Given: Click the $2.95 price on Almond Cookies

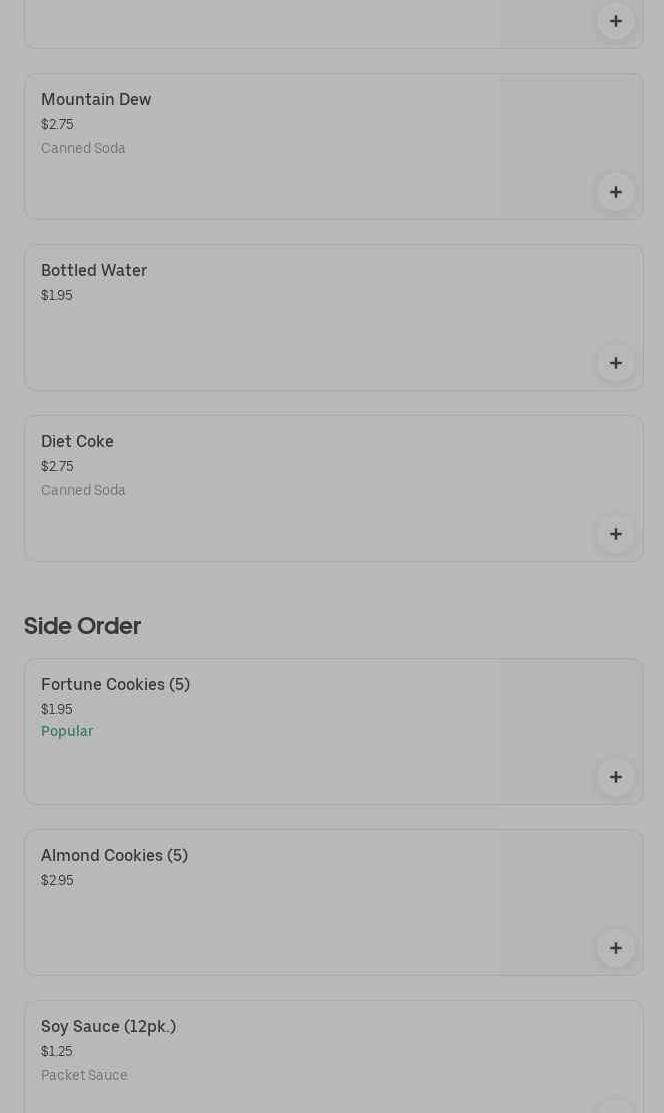Looking at the screenshot, I should click(x=57, y=881).
